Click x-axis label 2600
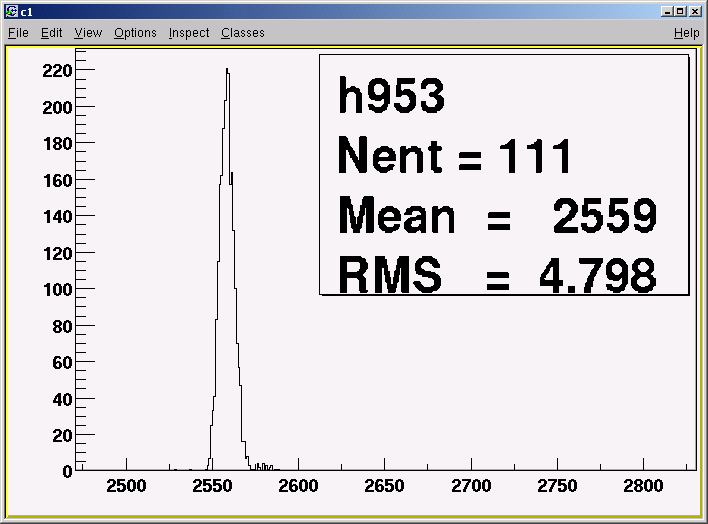The height and width of the screenshot is (524, 708). [298, 486]
